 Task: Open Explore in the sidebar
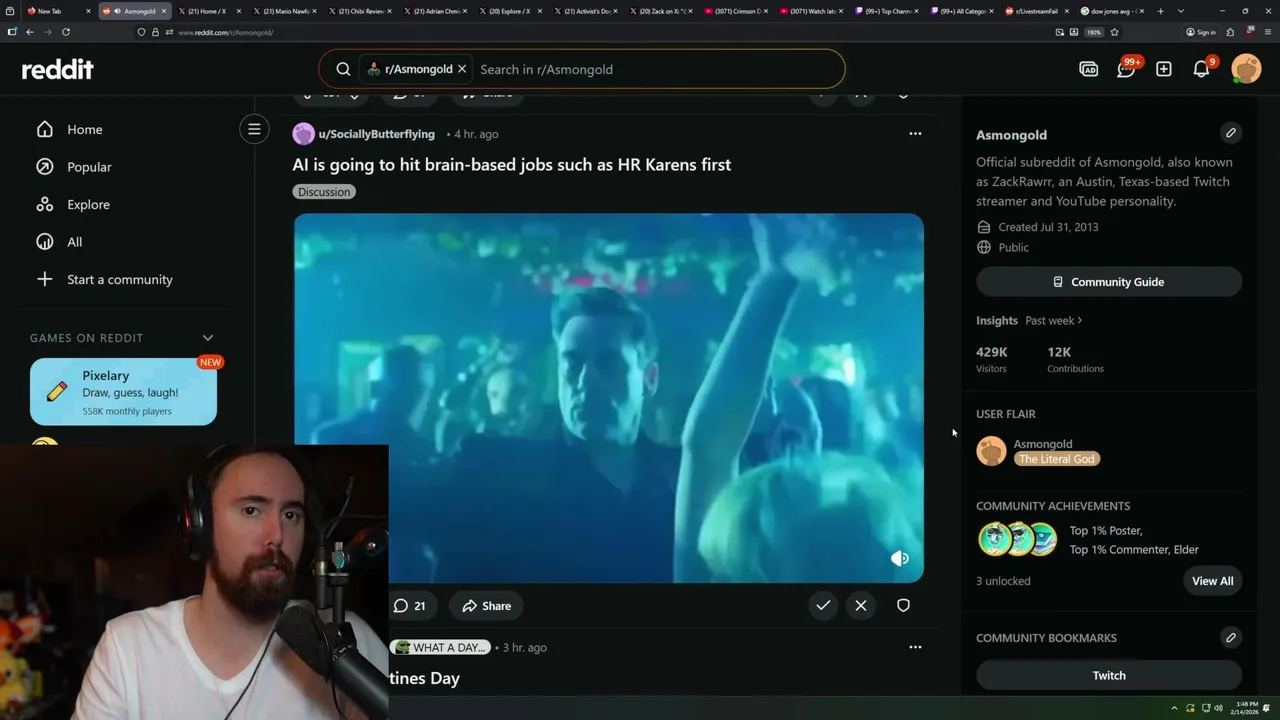pos(88,204)
